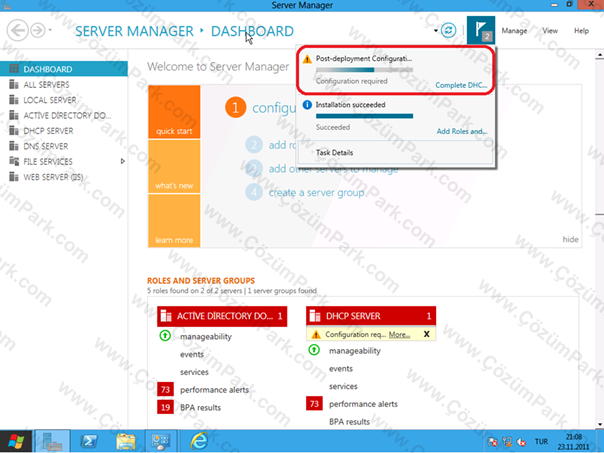604x453 pixels.
Task: Click Active Directory manageability green icon
Action: pos(165,336)
